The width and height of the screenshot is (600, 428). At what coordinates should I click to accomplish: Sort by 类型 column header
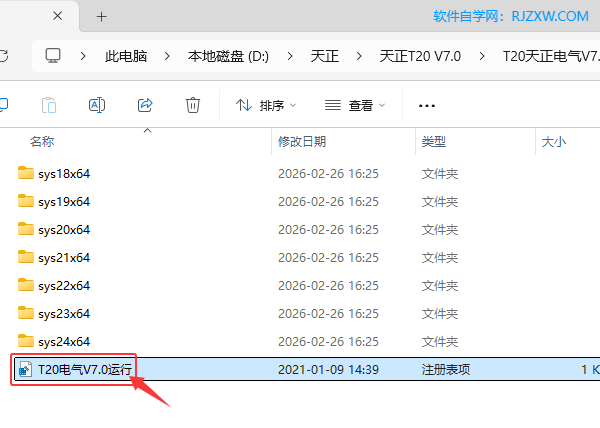coord(434,142)
